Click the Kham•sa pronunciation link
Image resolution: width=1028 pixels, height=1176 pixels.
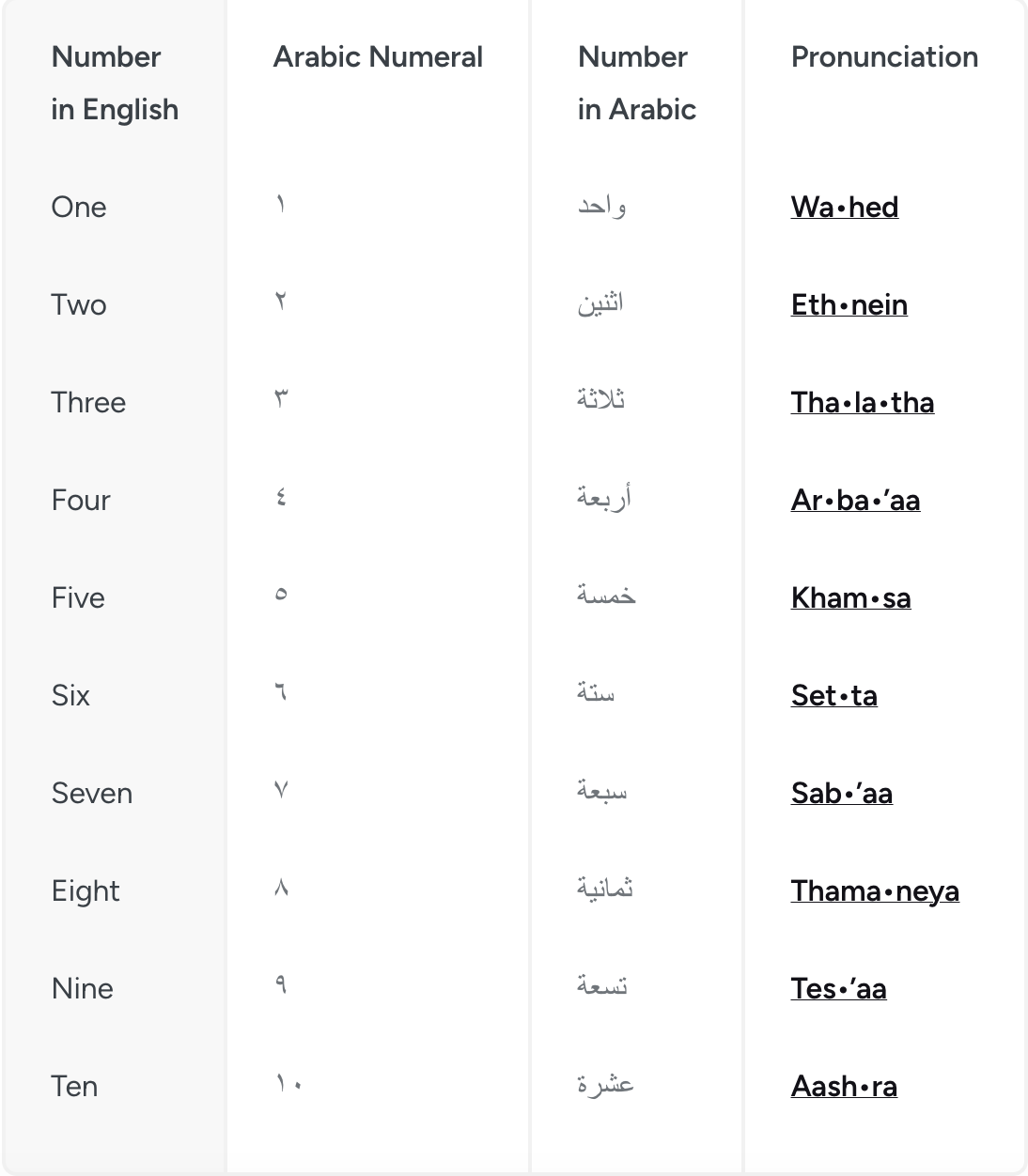click(x=850, y=597)
